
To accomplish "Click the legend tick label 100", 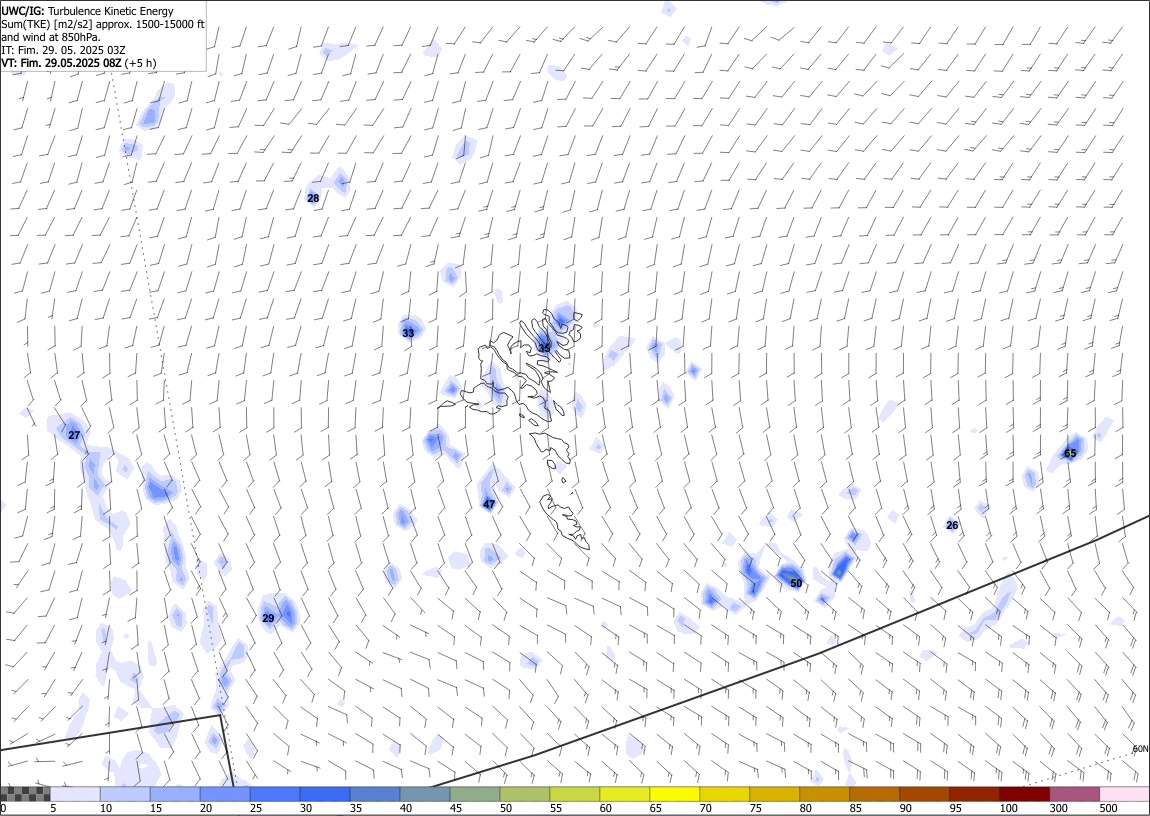I will 1008,809.
